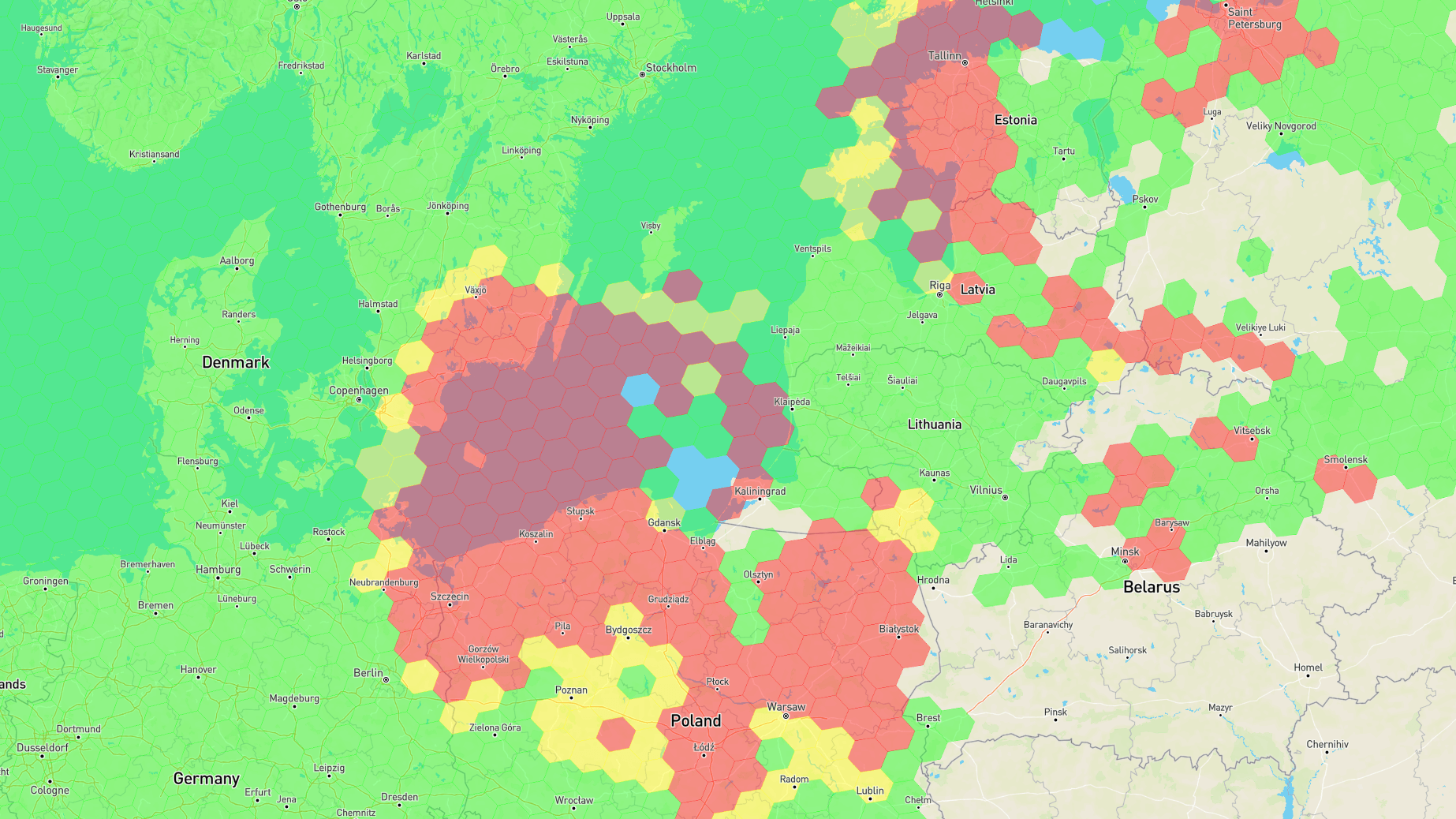Click the Helsingborg city label
Viewport: 1456px width, 819px height.
(x=367, y=361)
